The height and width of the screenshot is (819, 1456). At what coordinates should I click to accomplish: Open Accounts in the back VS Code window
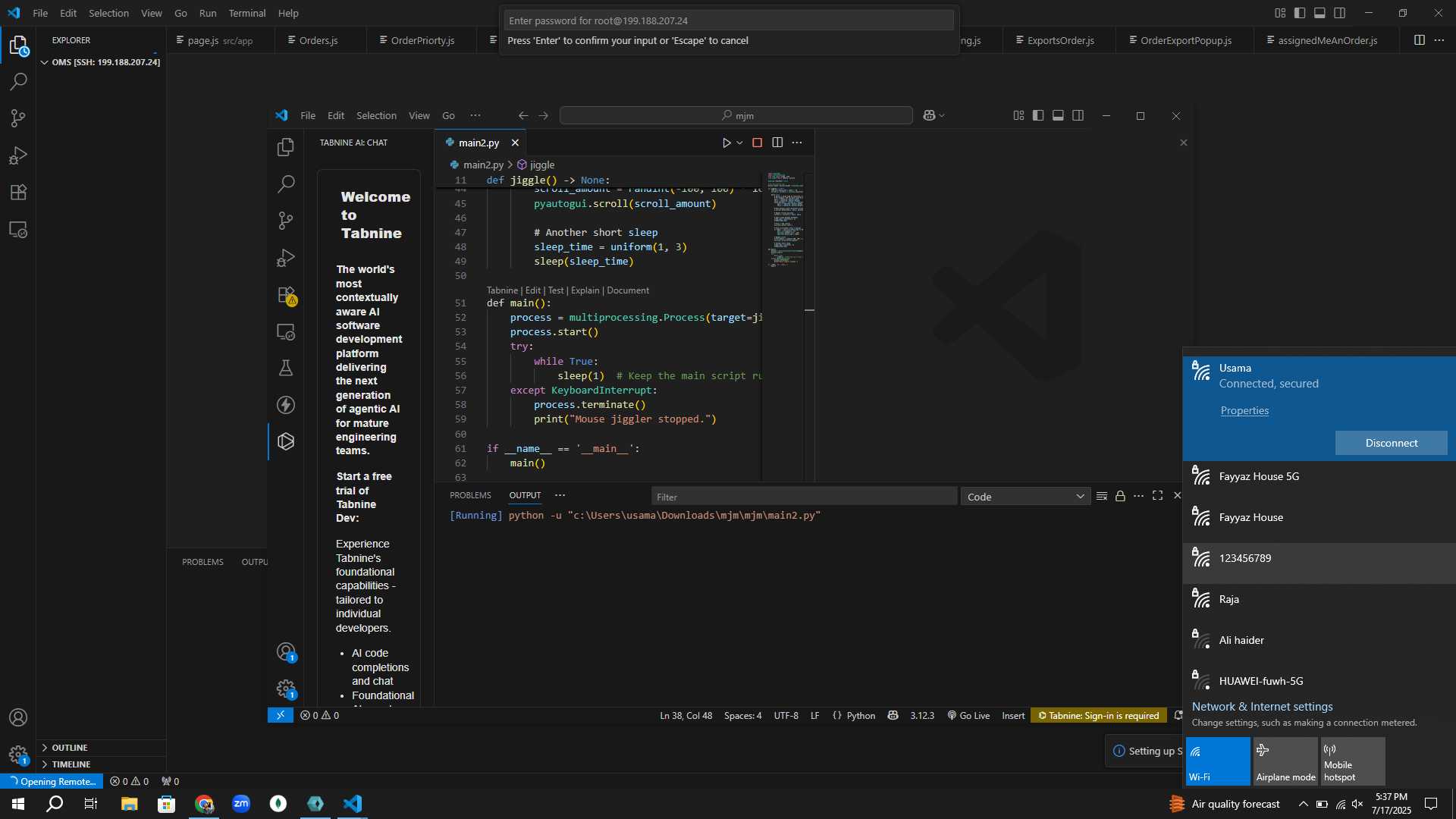pos(18,717)
